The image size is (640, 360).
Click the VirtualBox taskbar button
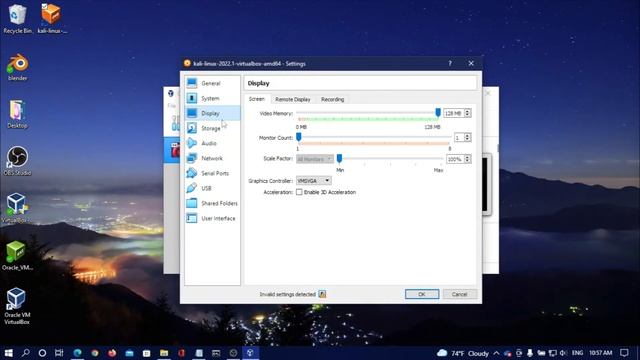[250, 353]
